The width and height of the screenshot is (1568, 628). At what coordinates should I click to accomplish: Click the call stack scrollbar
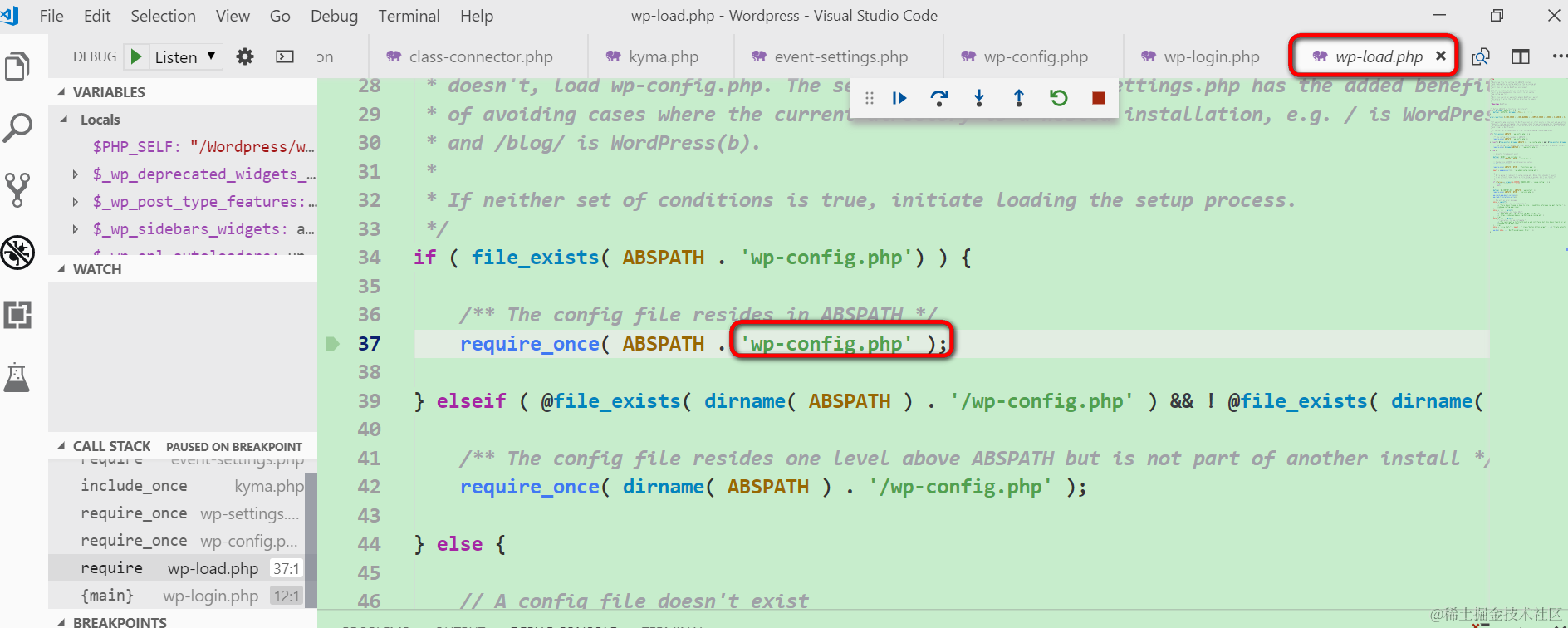coord(311,540)
